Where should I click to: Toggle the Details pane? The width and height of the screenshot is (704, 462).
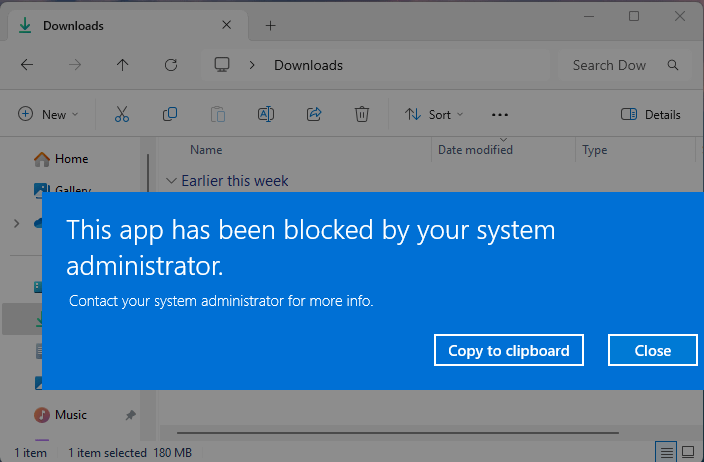click(650, 114)
